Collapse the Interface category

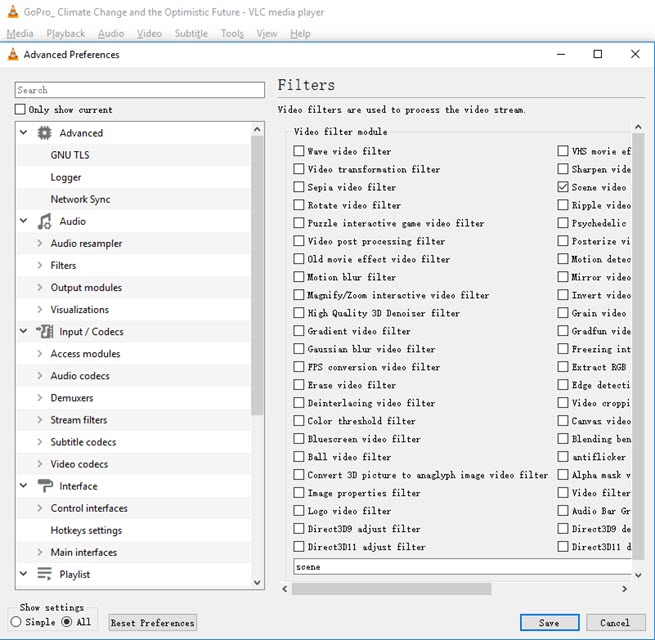(x=24, y=485)
